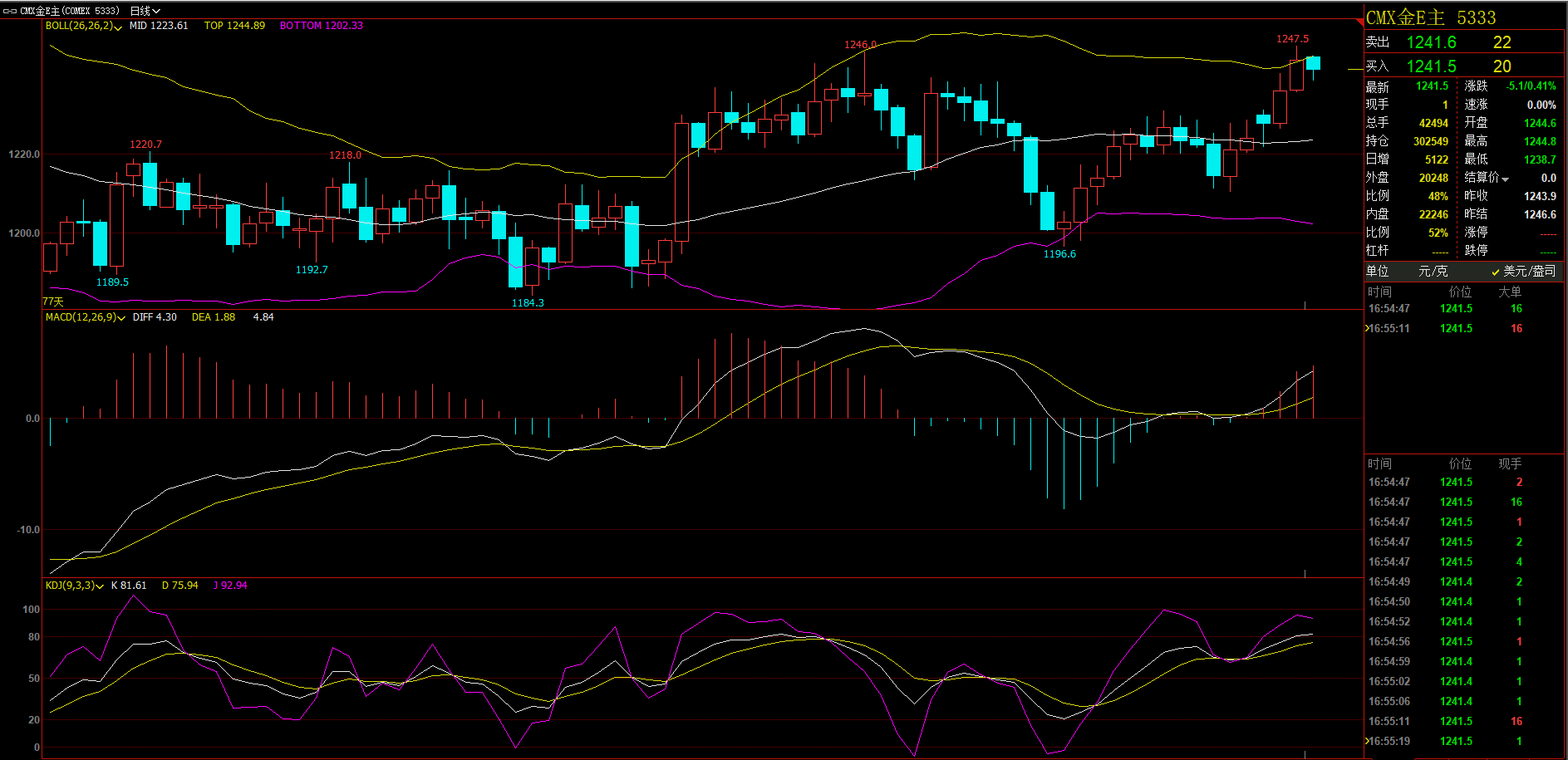Select the 16:55:19 latest tick row
This screenshot has height=760, width=1568.
pos(1464,741)
